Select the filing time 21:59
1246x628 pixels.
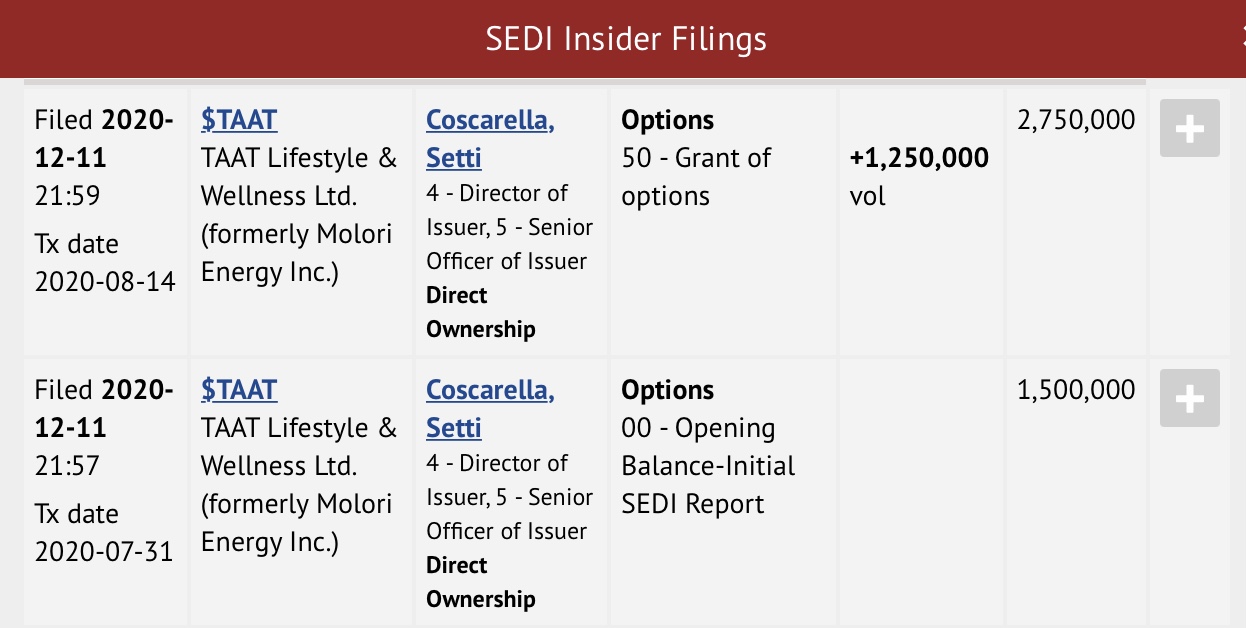coord(68,196)
